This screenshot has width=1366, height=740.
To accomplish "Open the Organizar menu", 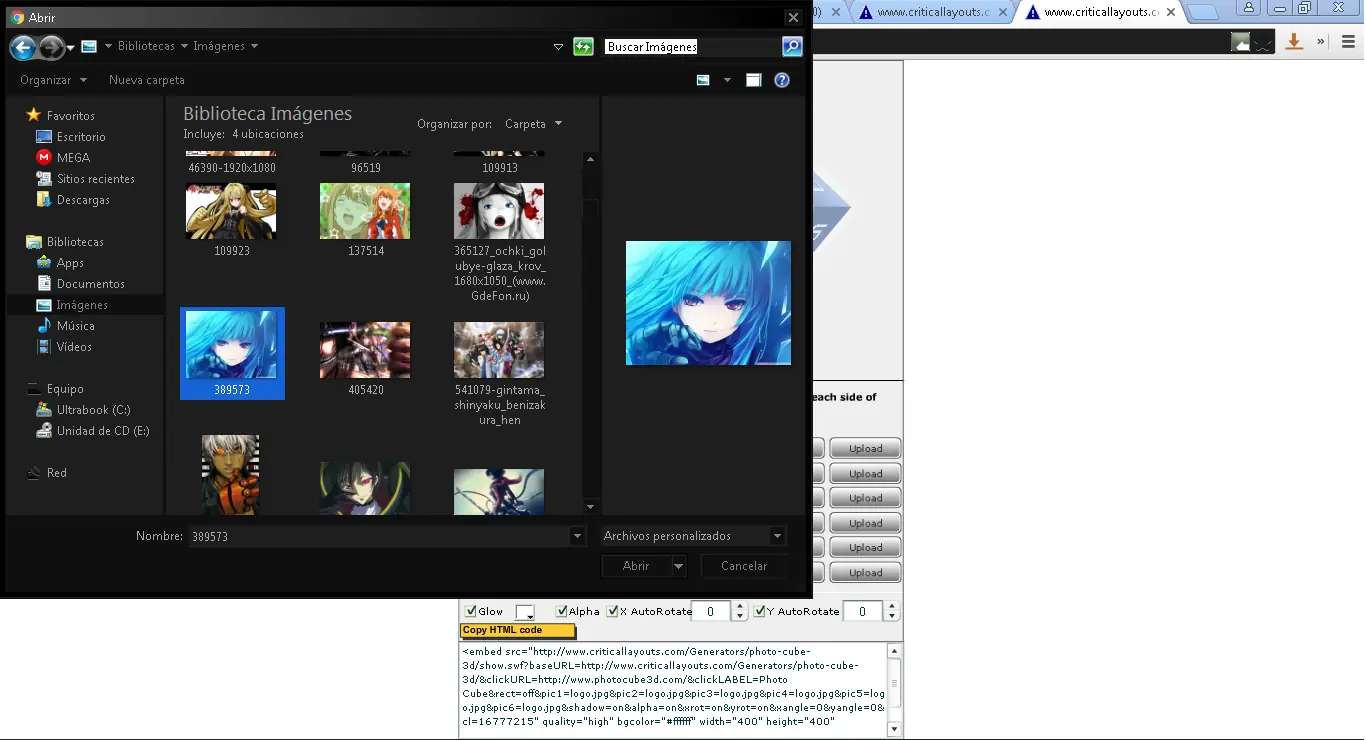I will coord(53,80).
